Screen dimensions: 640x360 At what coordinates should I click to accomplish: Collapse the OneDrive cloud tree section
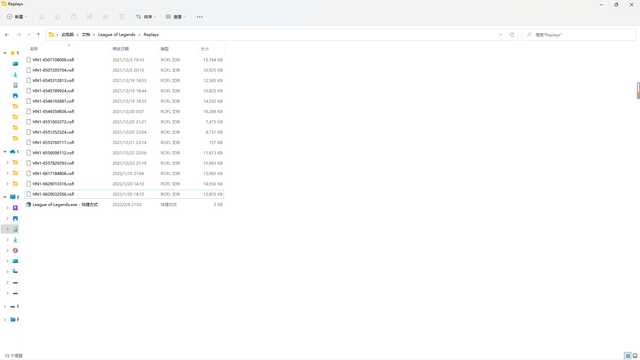tap(5, 152)
